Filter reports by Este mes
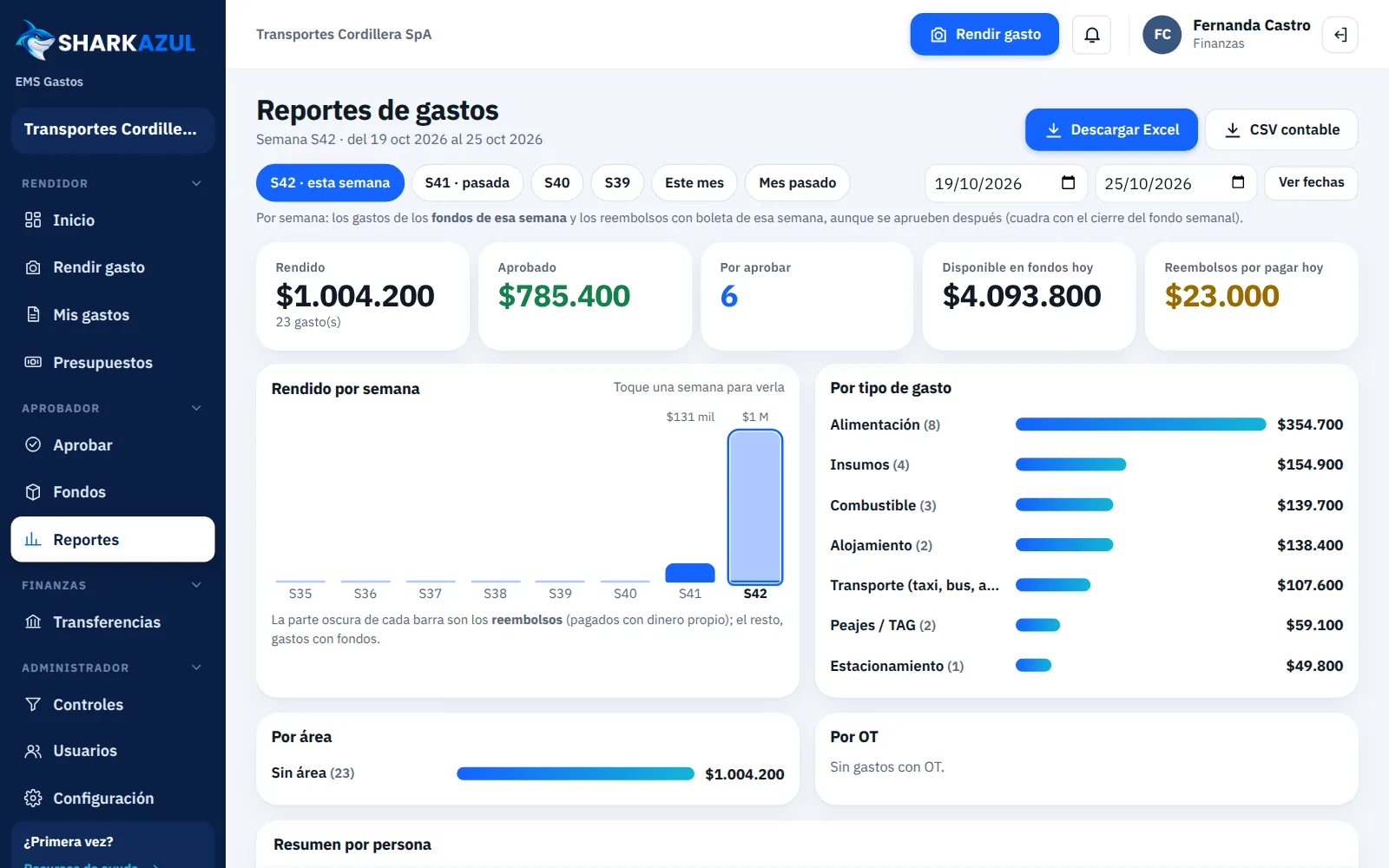The image size is (1389, 868). point(694,183)
